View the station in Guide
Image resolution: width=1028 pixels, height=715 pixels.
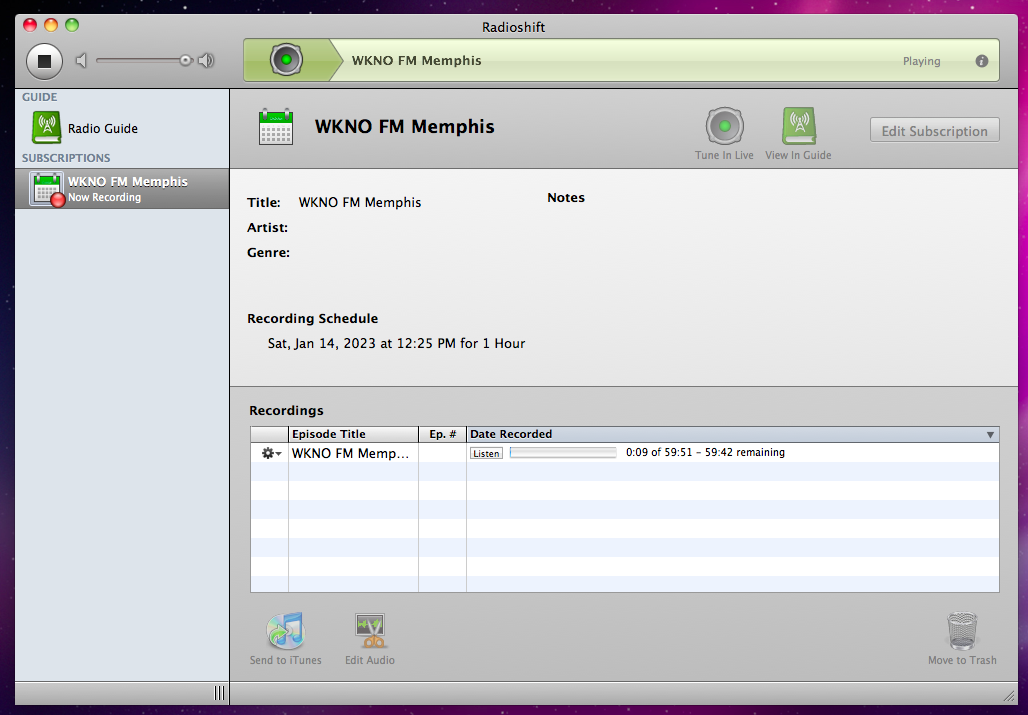pos(798,134)
